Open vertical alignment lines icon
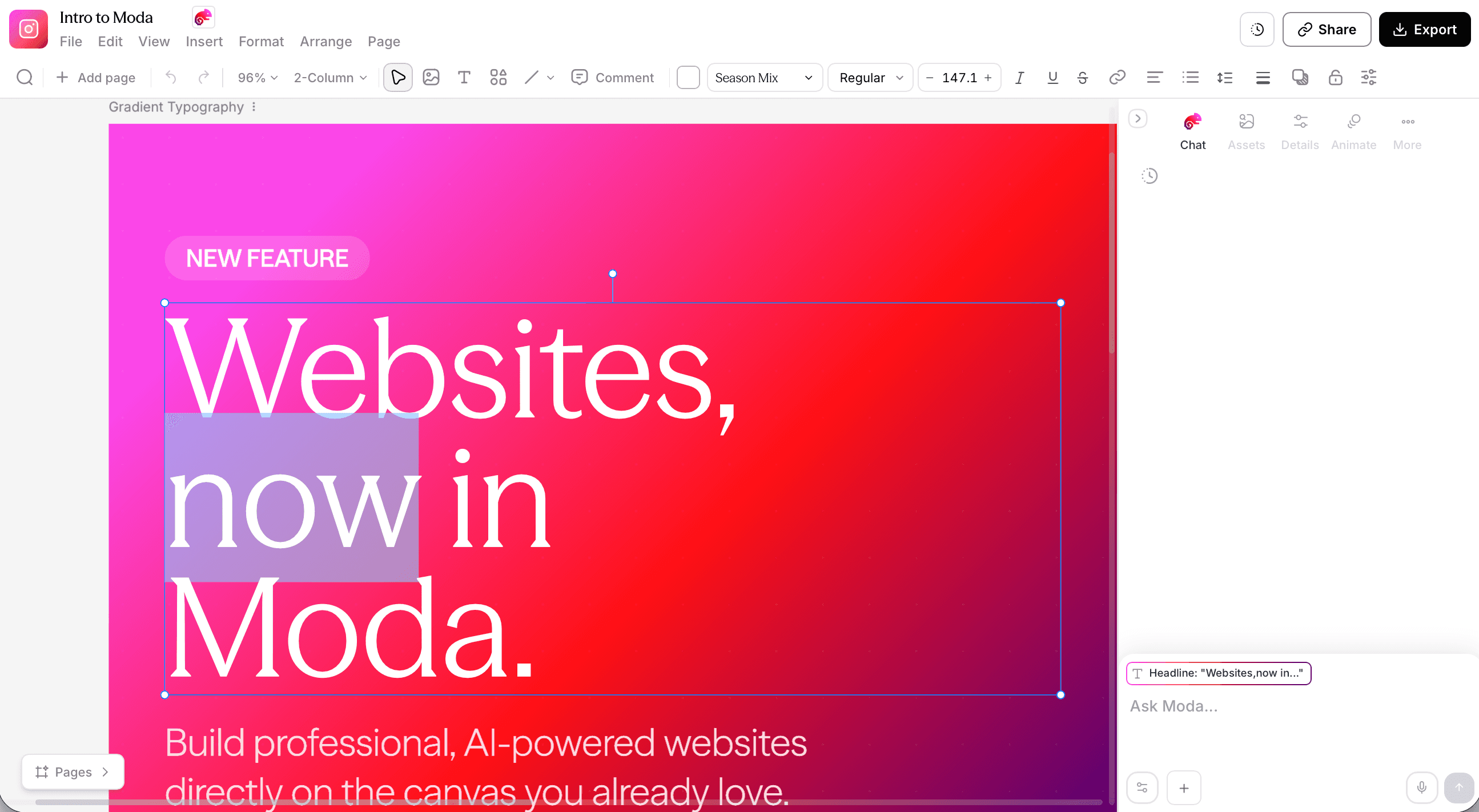The height and width of the screenshot is (812, 1479). 1263,77
